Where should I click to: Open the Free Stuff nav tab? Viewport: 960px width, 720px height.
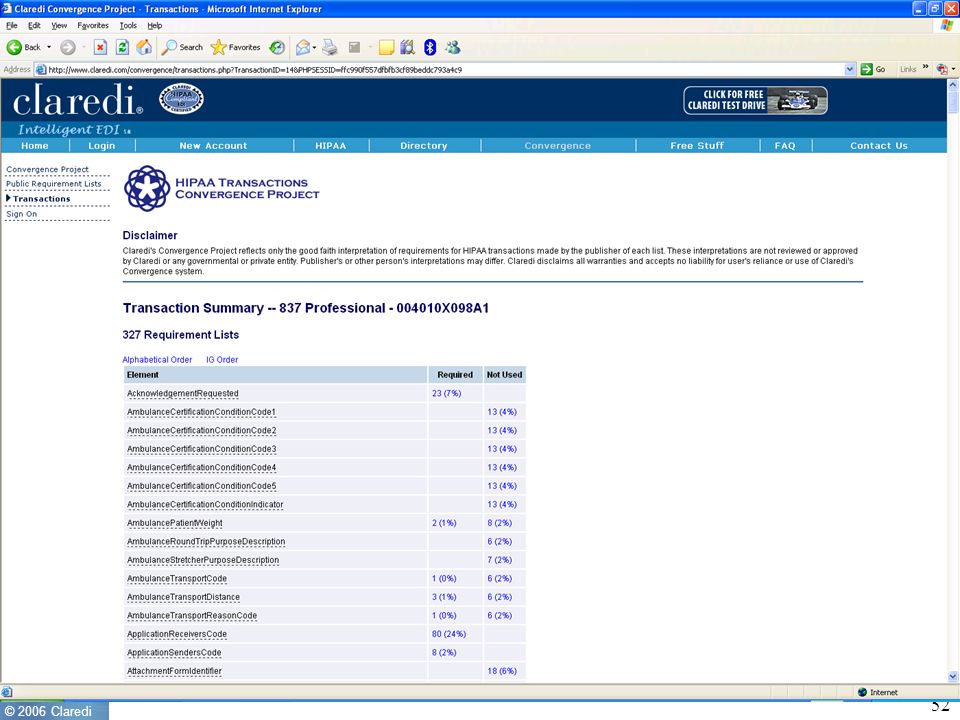tap(697, 146)
